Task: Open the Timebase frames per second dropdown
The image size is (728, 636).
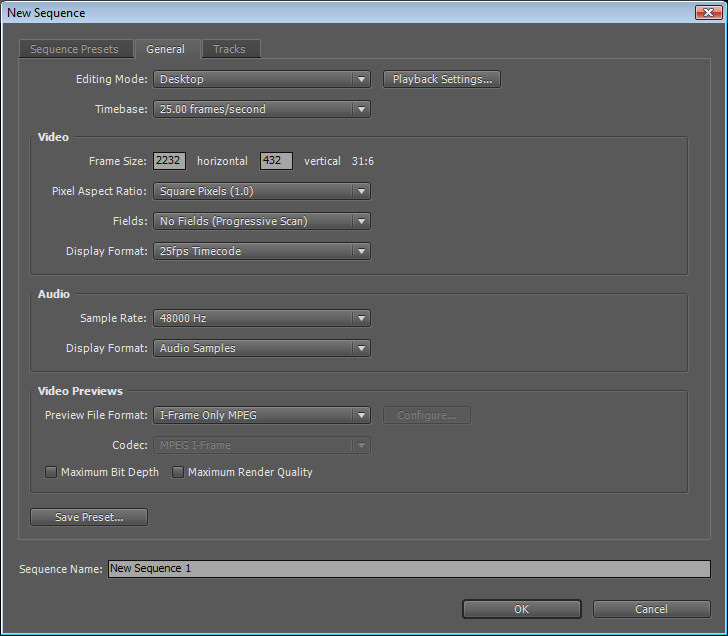Action: (x=261, y=109)
